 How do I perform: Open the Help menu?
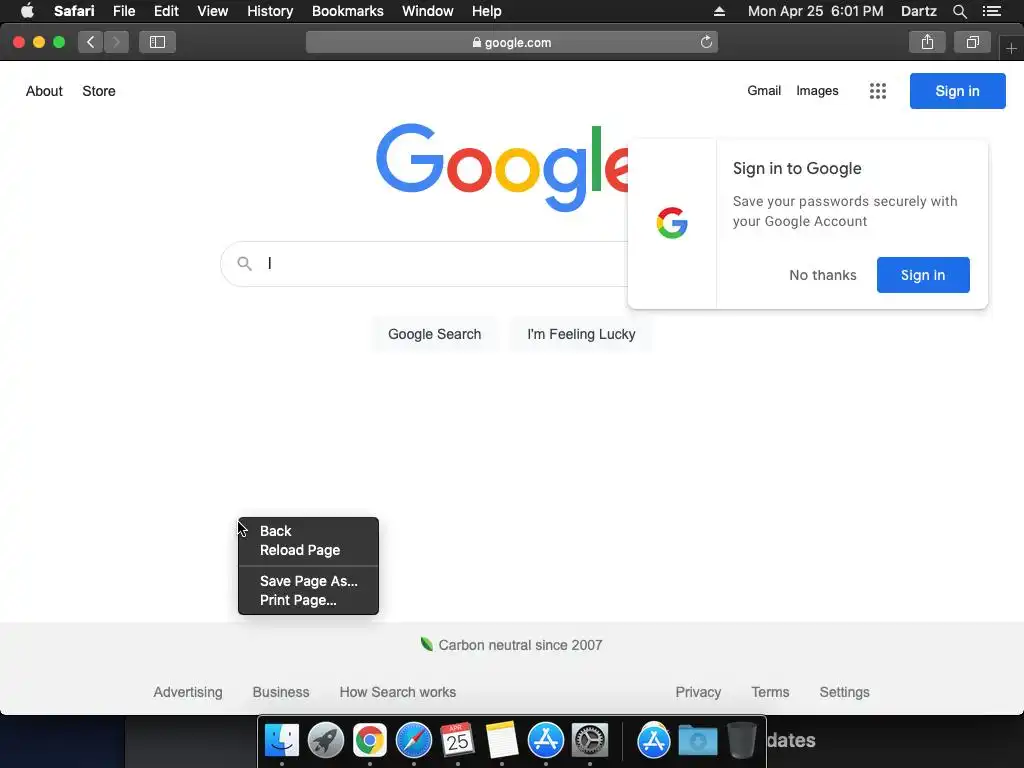[487, 11]
